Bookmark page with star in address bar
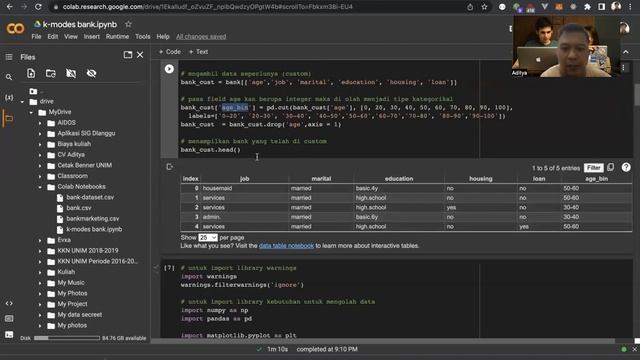The image size is (640, 360). coord(484,7)
